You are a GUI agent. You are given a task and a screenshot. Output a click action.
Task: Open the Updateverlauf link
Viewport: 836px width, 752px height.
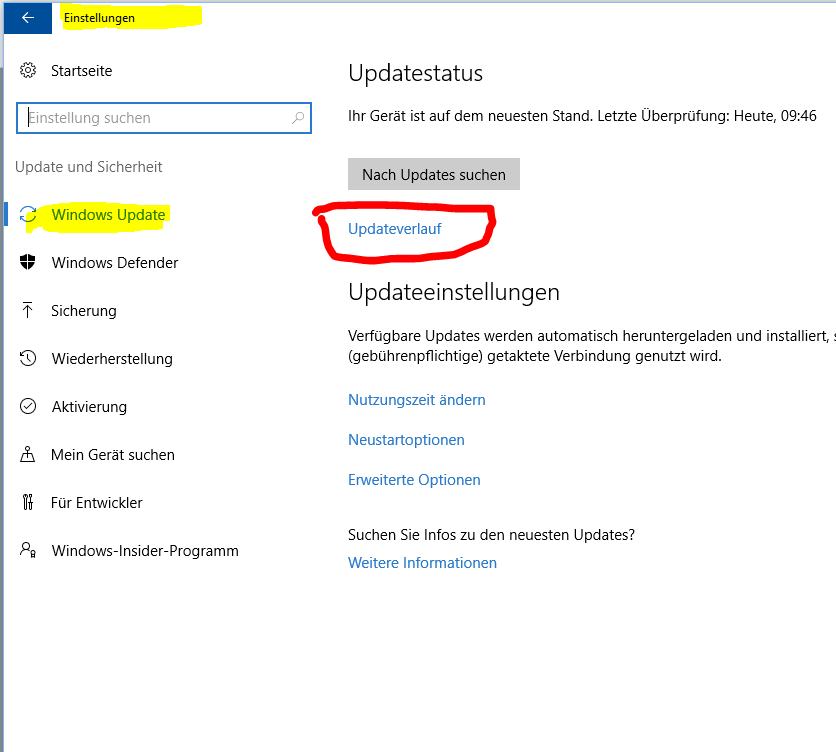coord(395,229)
